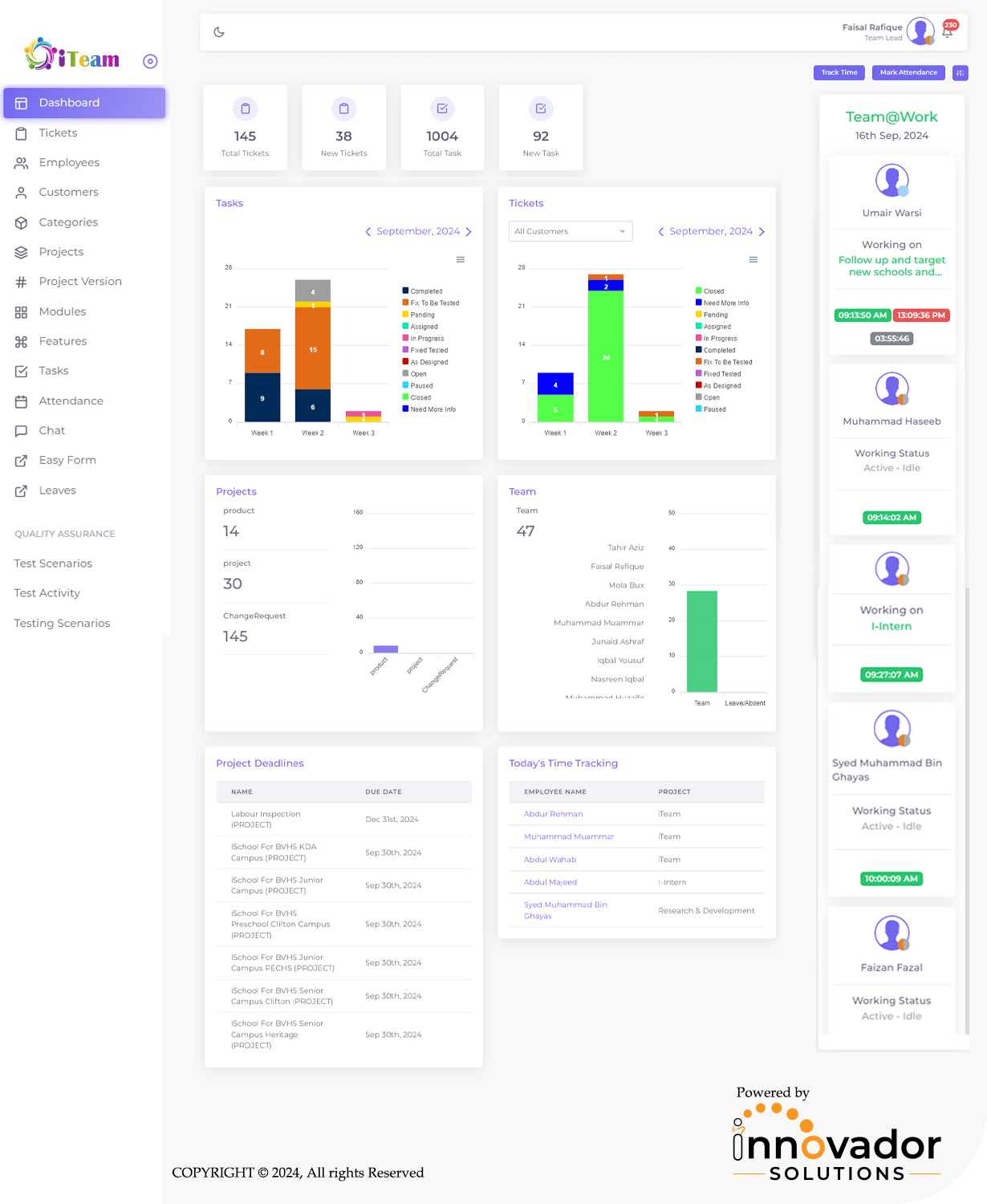Open Abdur Rehman's time tracking entry
Screen dimensions: 987x1204
(x=553, y=814)
